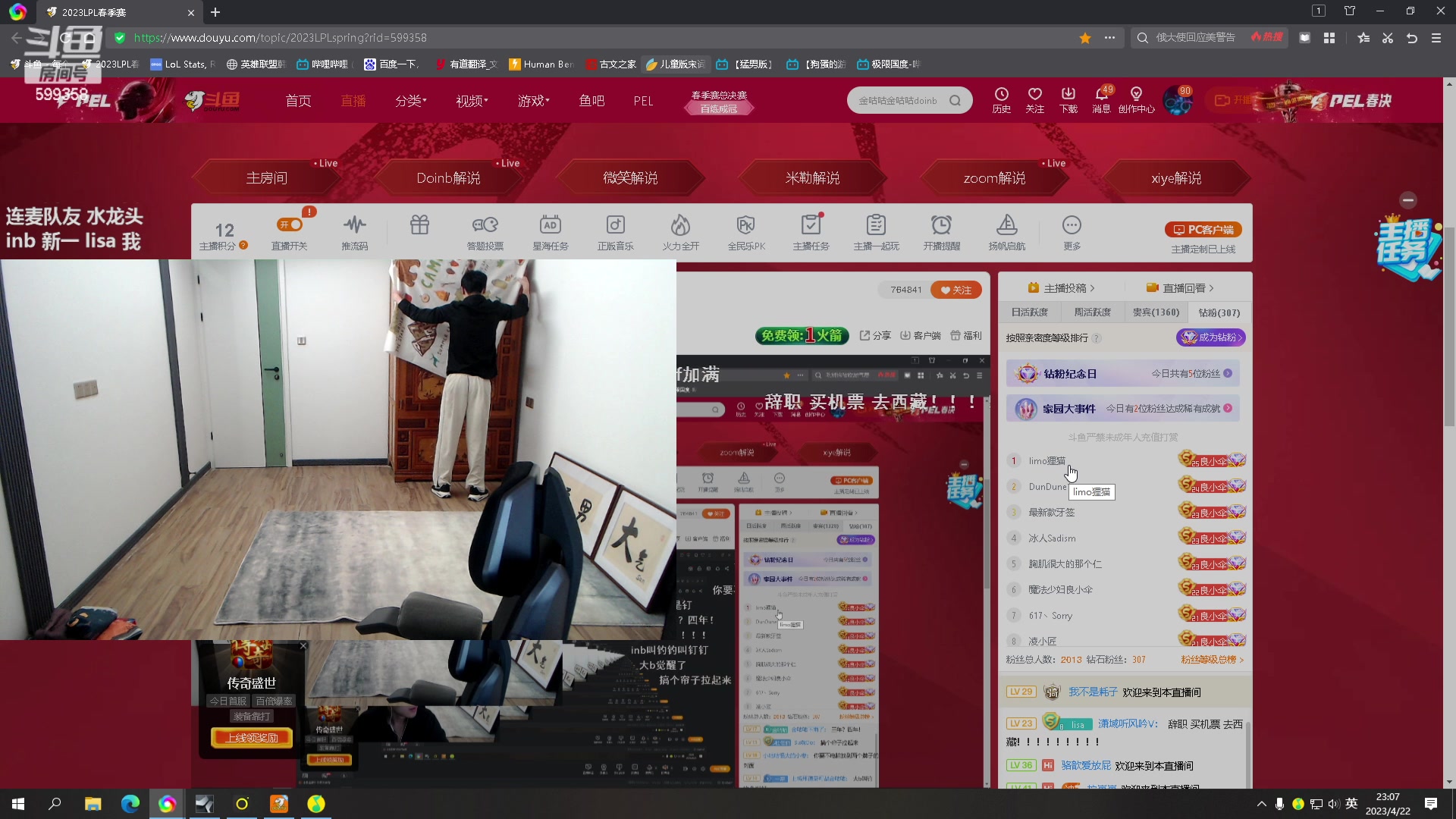Viewport: 1456px width, 819px height.
Task: Open 开播提醒 alarm clock tool
Action: click(941, 232)
